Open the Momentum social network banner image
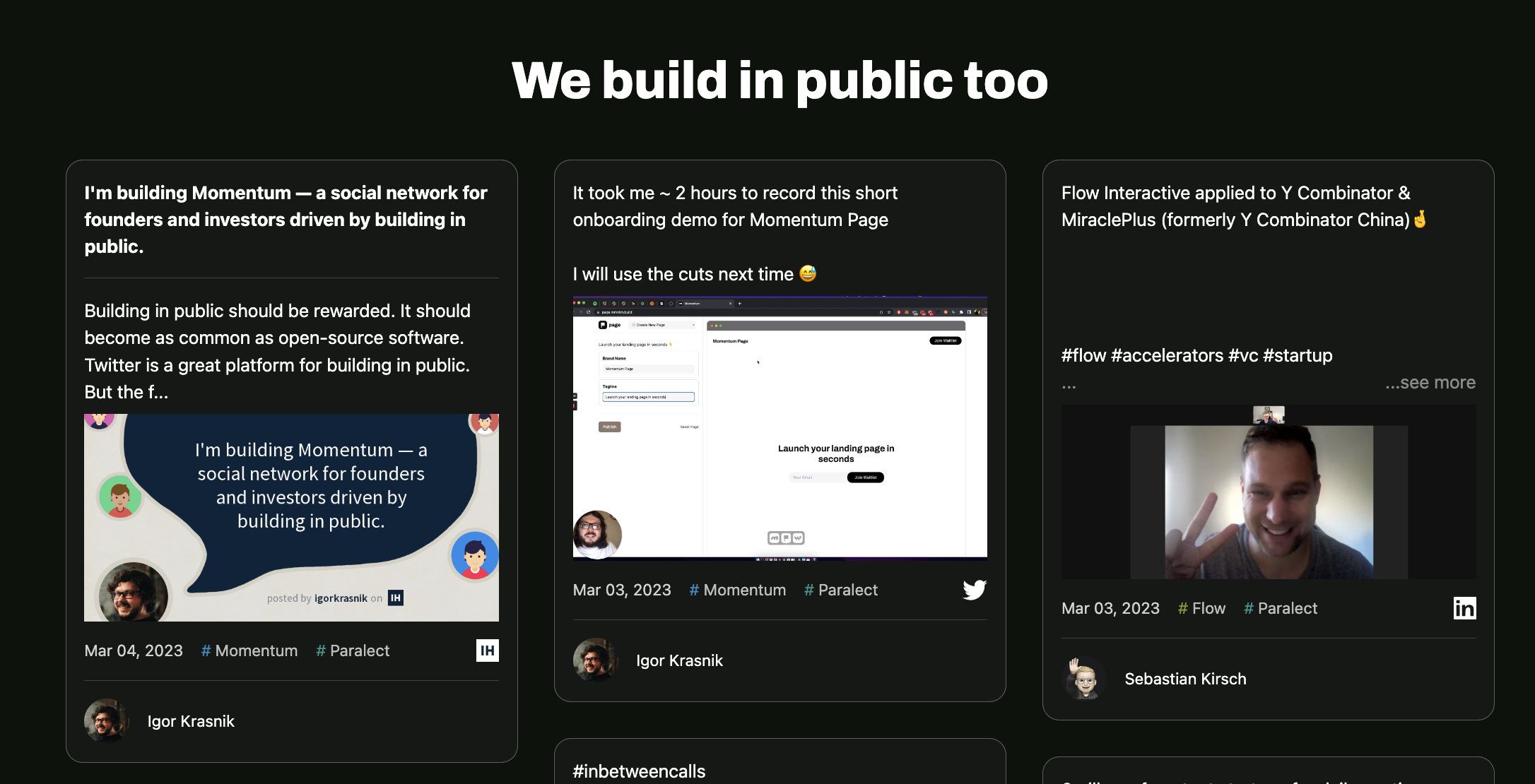Image resolution: width=1535 pixels, height=784 pixels. tap(291, 518)
